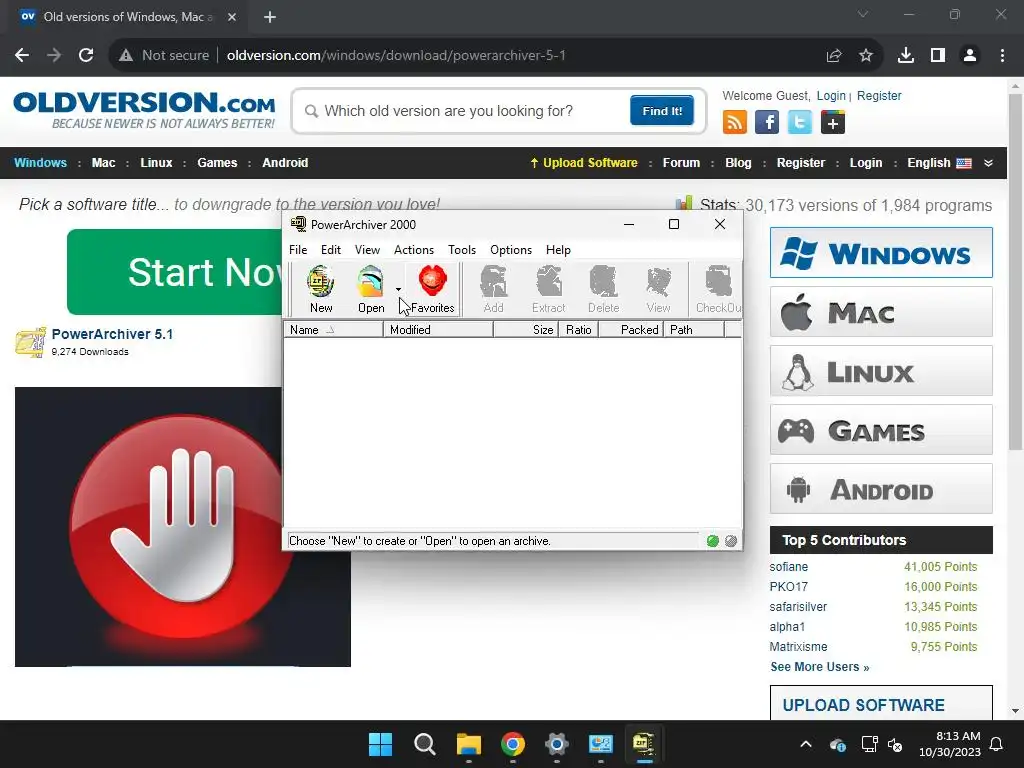
Task: Click the Extract toolbar icon
Action: click(x=548, y=289)
